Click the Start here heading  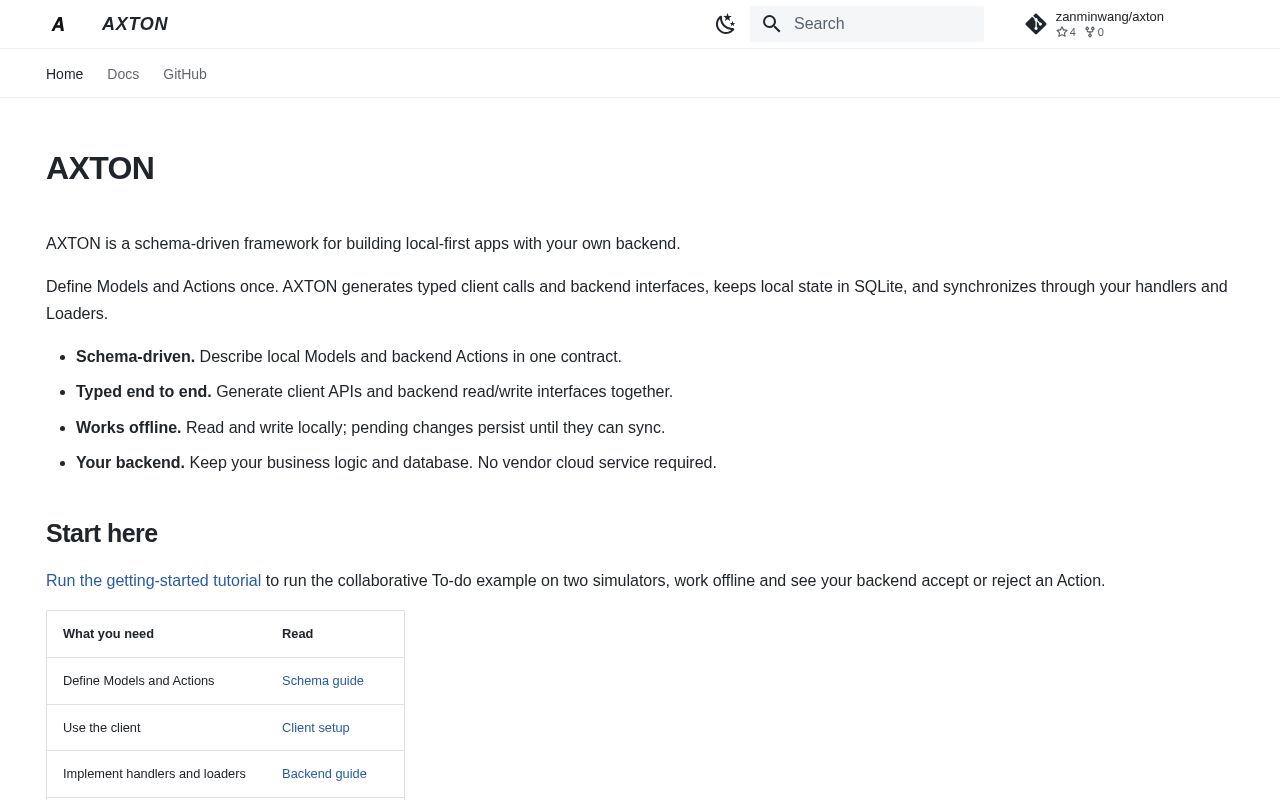point(102,534)
